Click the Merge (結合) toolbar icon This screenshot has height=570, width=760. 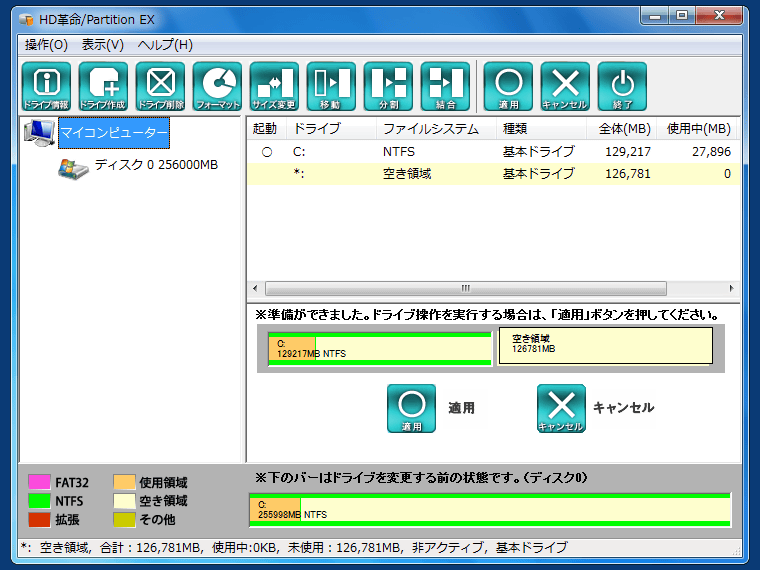(x=445, y=86)
